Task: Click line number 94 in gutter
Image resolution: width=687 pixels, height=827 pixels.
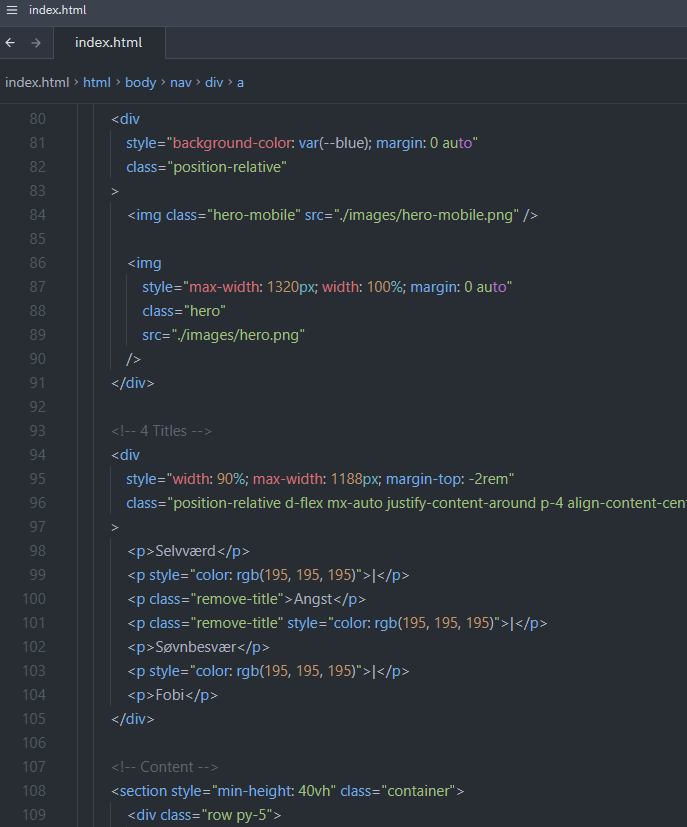Action: coord(37,455)
